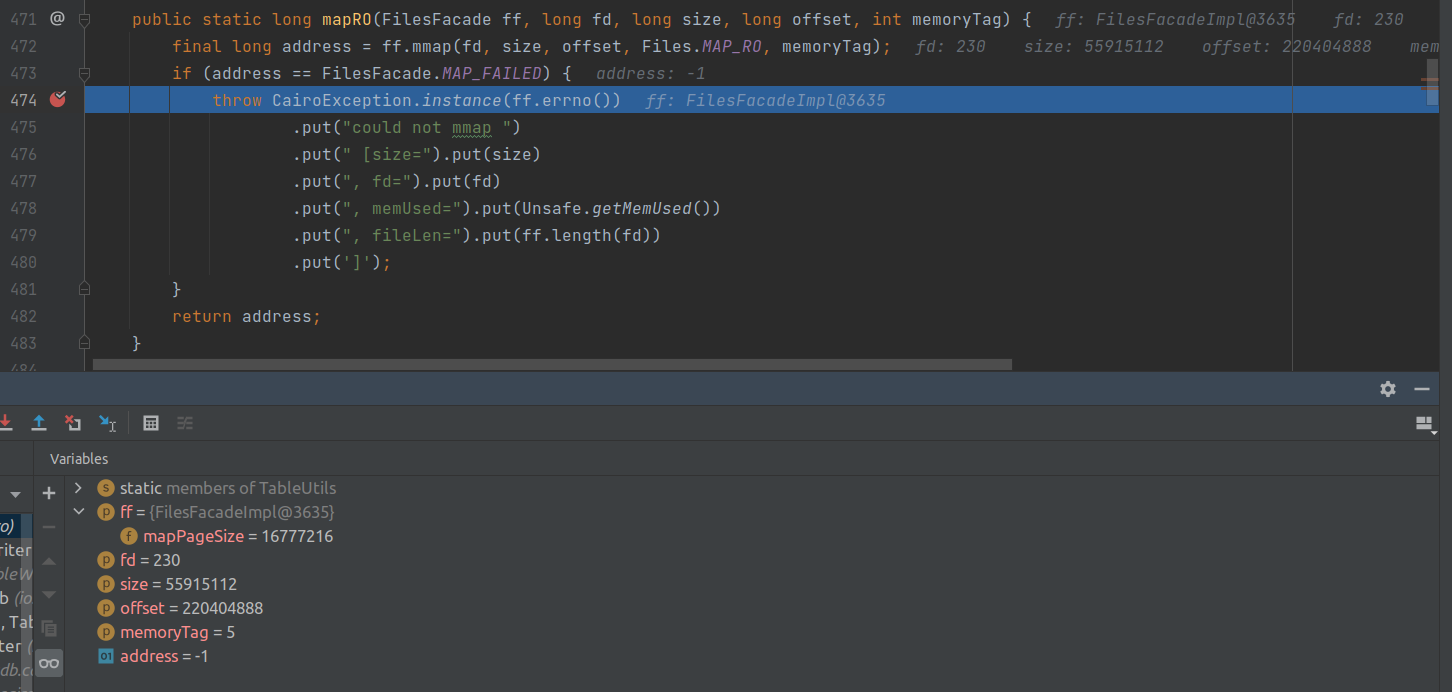Add a new watch with the plus icon

pyautogui.click(x=48, y=492)
